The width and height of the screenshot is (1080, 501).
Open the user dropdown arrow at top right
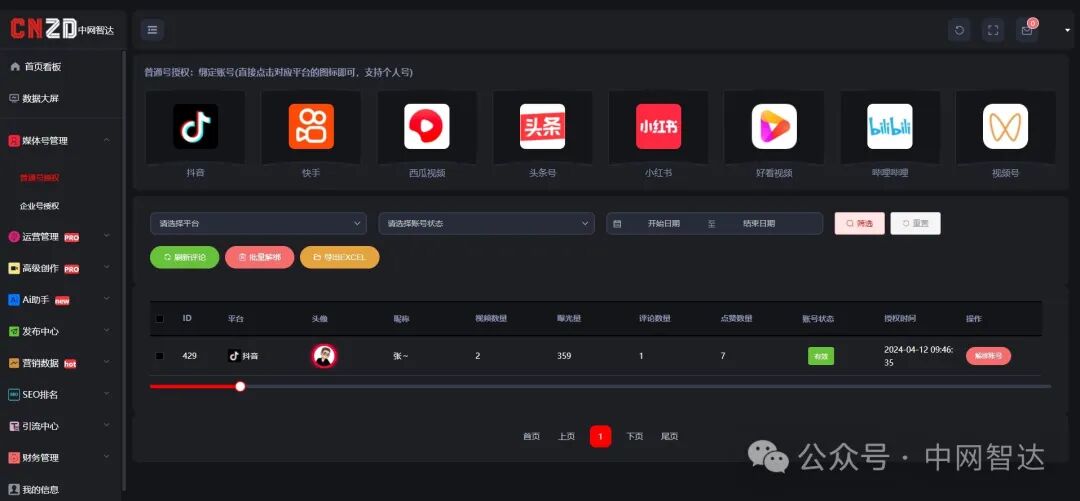pos(1068,30)
